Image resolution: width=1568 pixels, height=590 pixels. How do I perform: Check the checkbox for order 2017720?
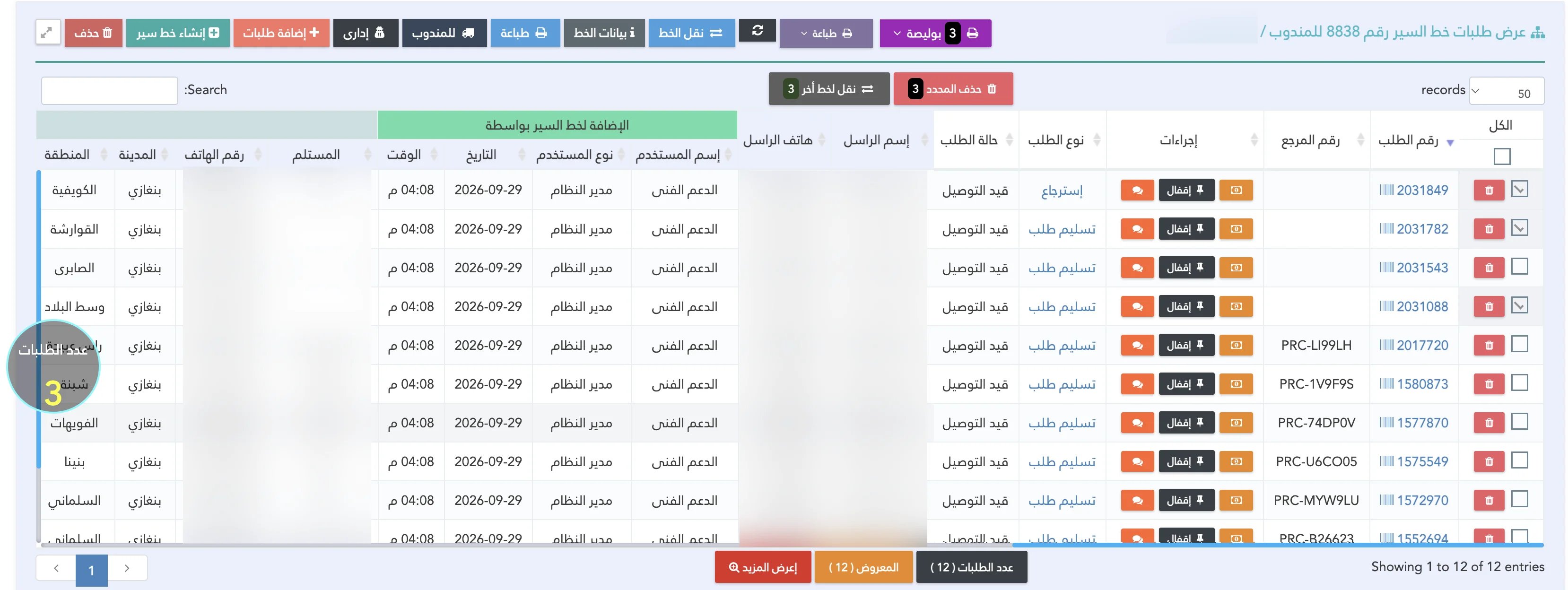point(1519,345)
